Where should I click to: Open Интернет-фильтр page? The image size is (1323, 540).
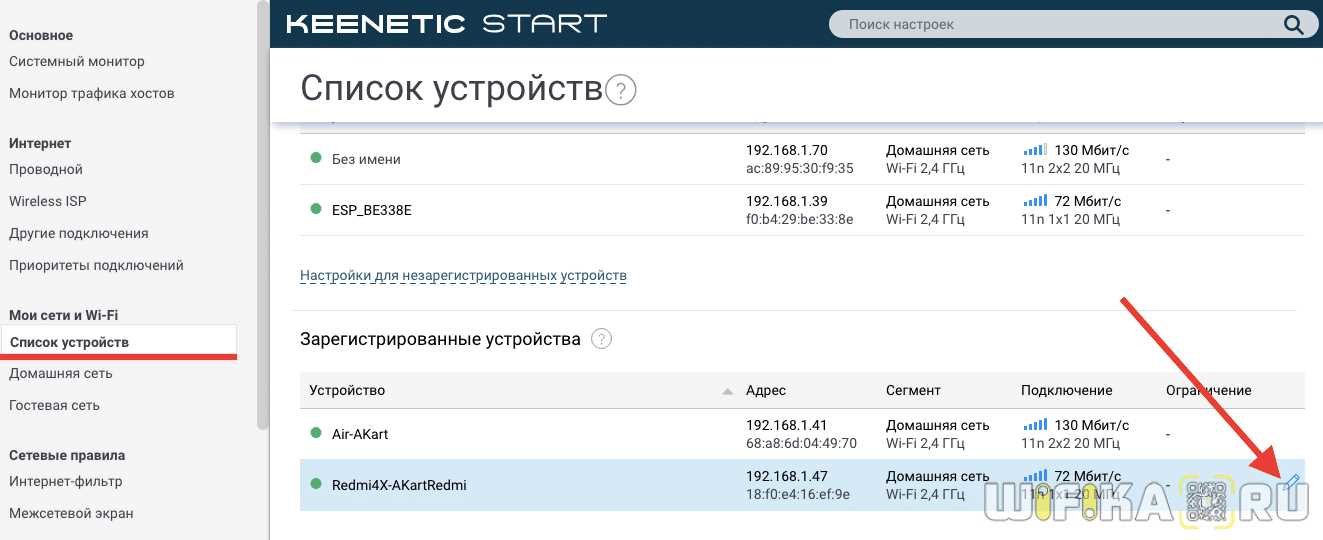click(x=66, y=481)
